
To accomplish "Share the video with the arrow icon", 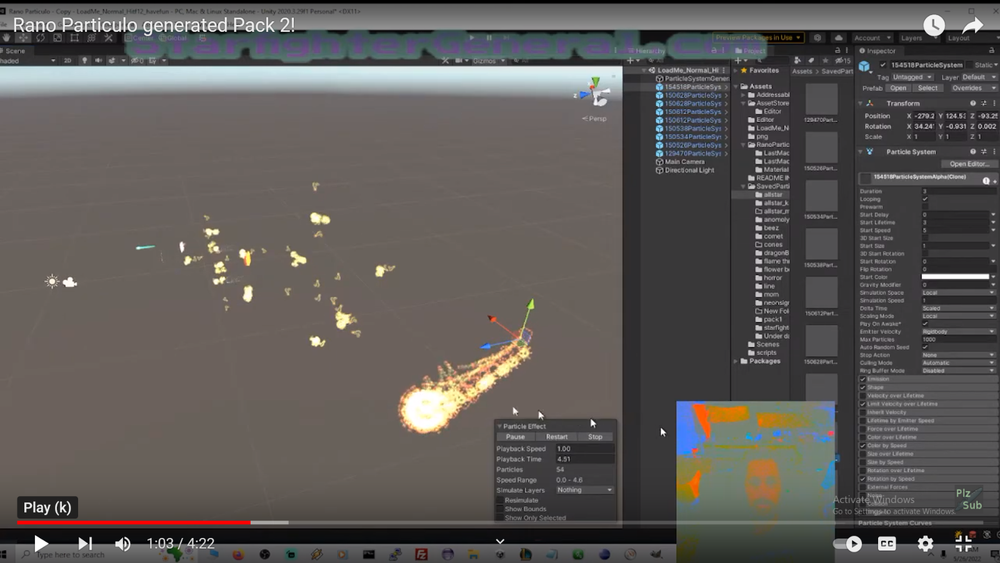I will (x=973, y=25).
